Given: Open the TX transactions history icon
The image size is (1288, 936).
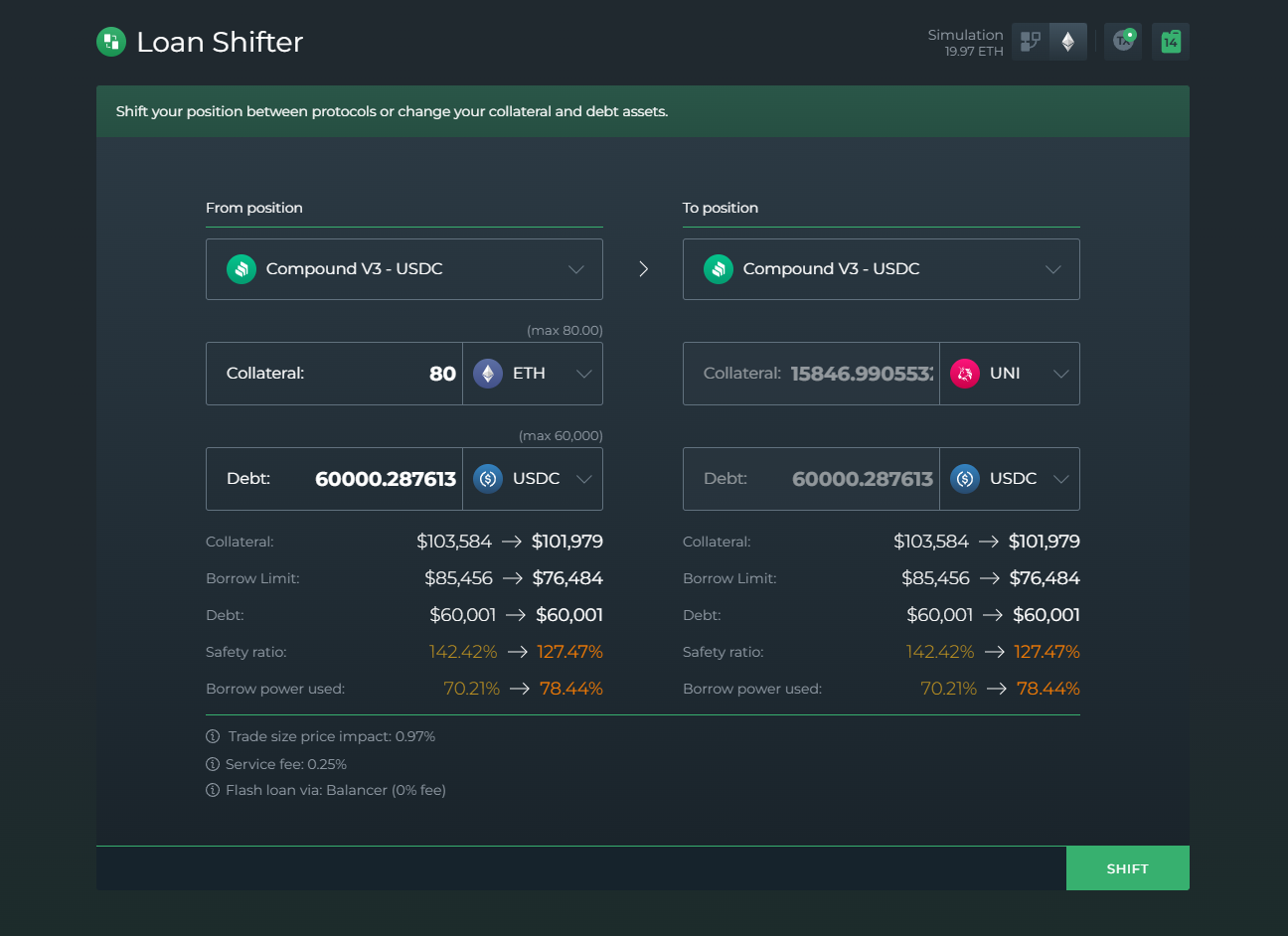Looking at the screenshot, I should click(x=1123, y=42).
